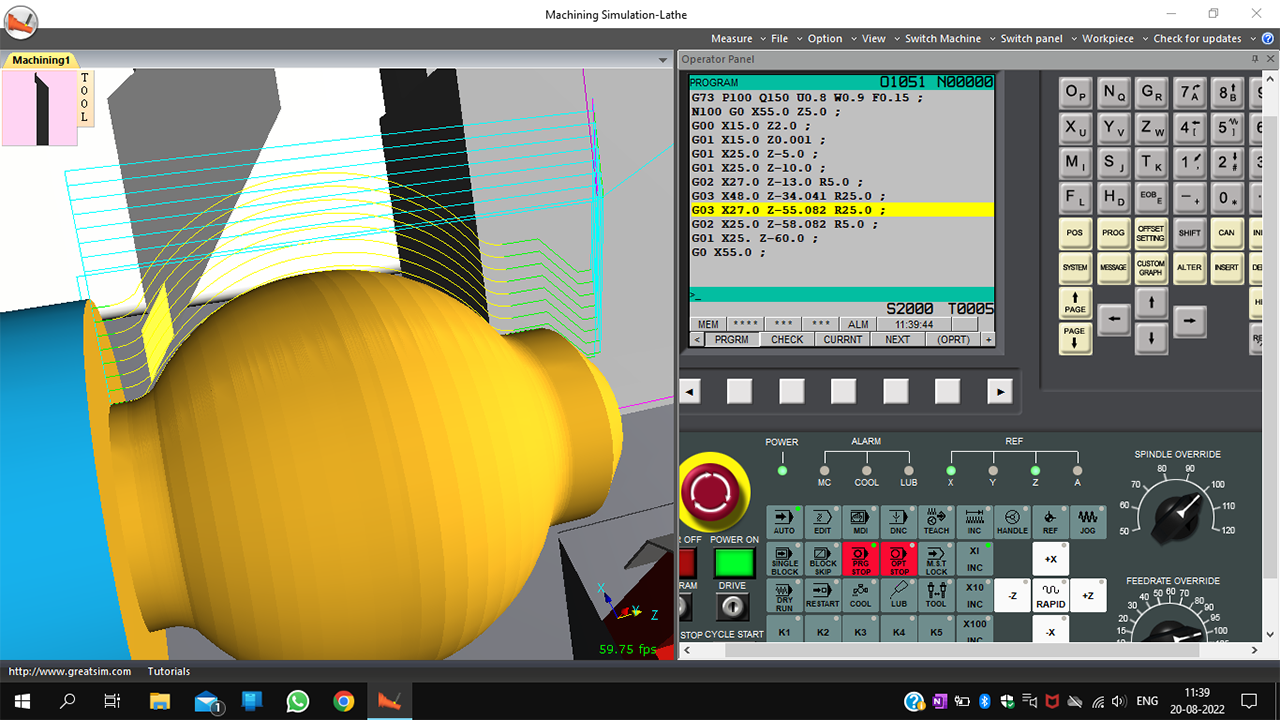Toggle the OPT STOP key
This screenshot has width=1280, height=720.
click(x=898, y=559)
